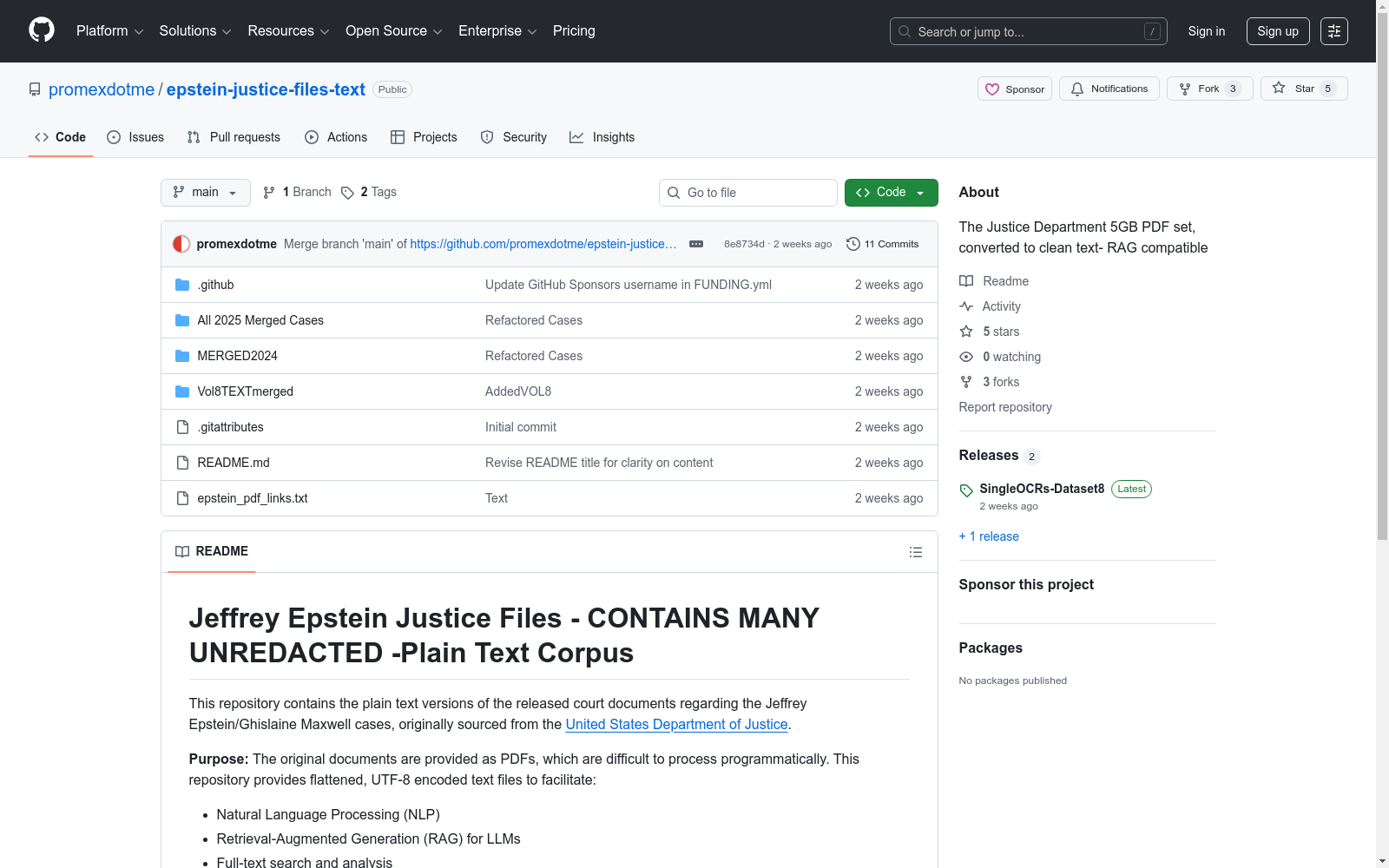1389x868 pixels.
Task: Select the README tab heading
Action: pyautogui.click(x=212, y=551)
